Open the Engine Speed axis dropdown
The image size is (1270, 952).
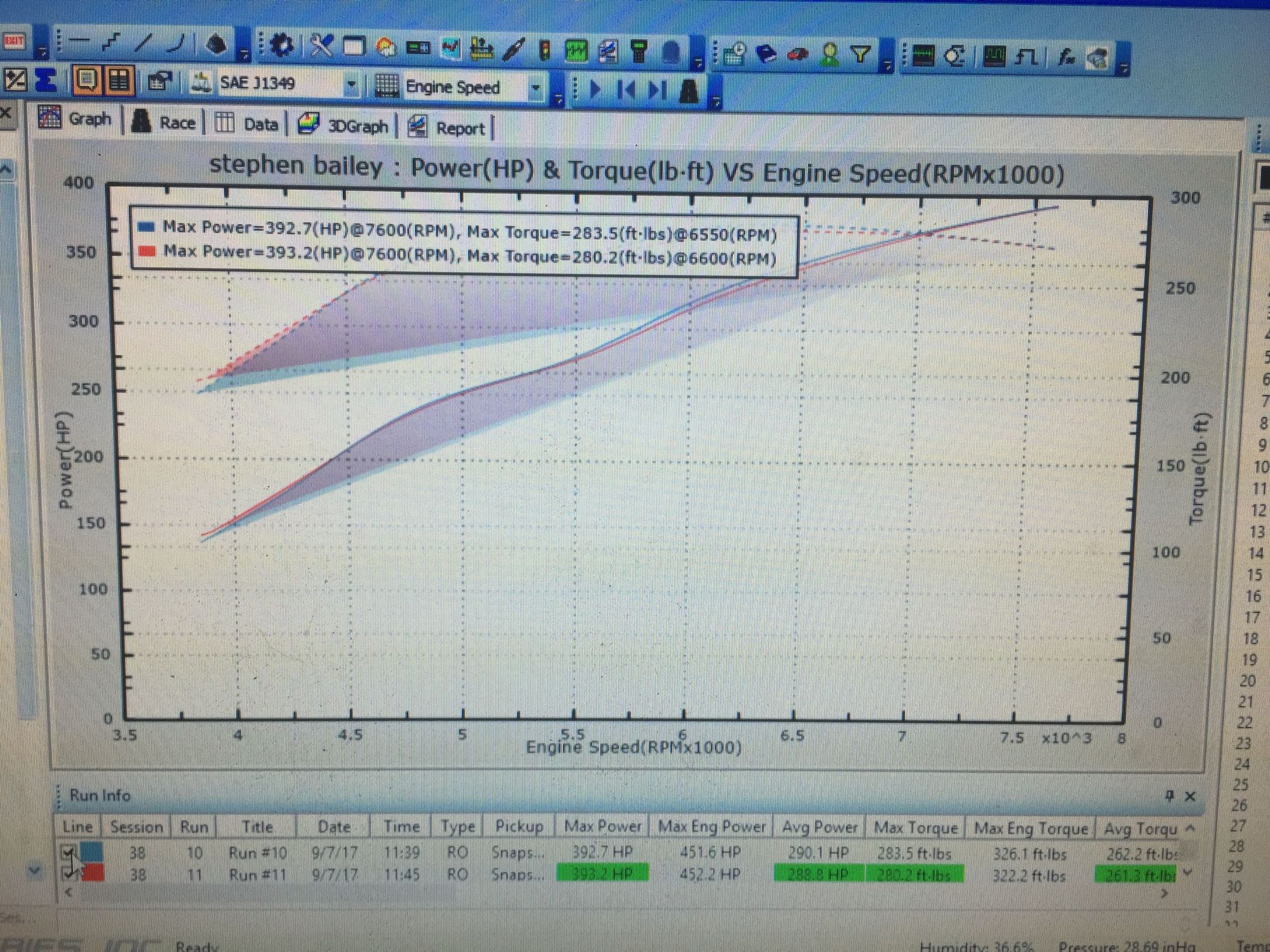coord(536,88)
